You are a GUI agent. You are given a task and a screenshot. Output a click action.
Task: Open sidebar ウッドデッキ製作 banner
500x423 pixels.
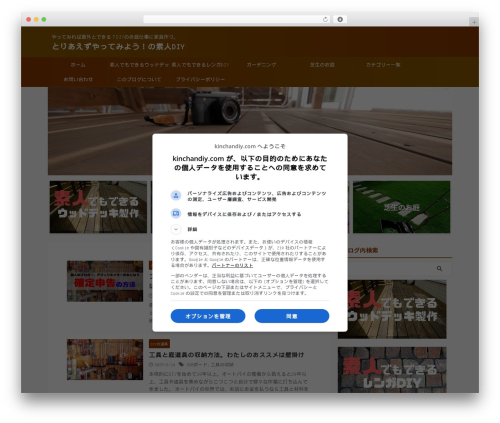tap(392, 309)
